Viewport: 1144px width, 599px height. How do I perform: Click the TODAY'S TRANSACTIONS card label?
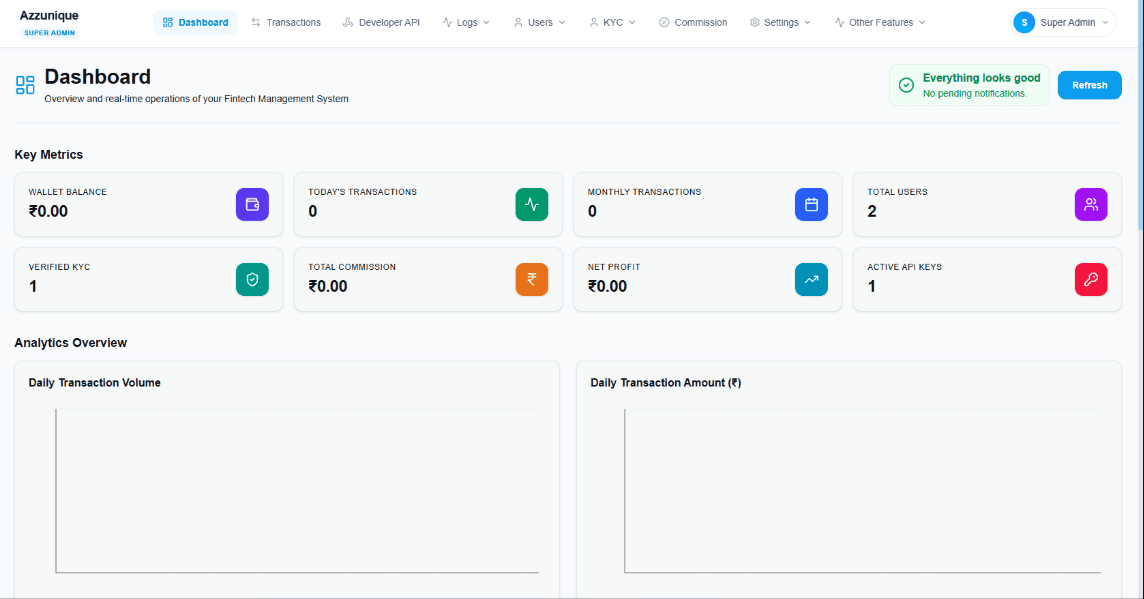(363, 192)
